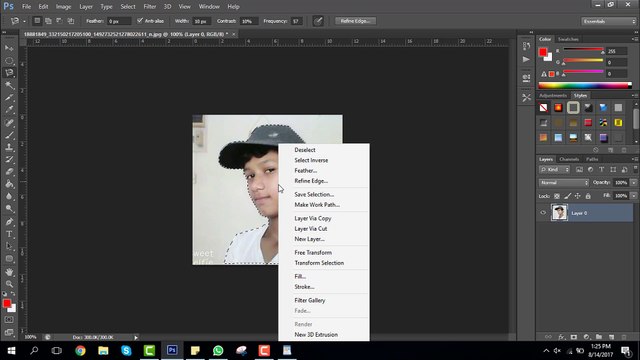Choose New selection mode button
The image size is (640, 360).
(x=37, y=21)
